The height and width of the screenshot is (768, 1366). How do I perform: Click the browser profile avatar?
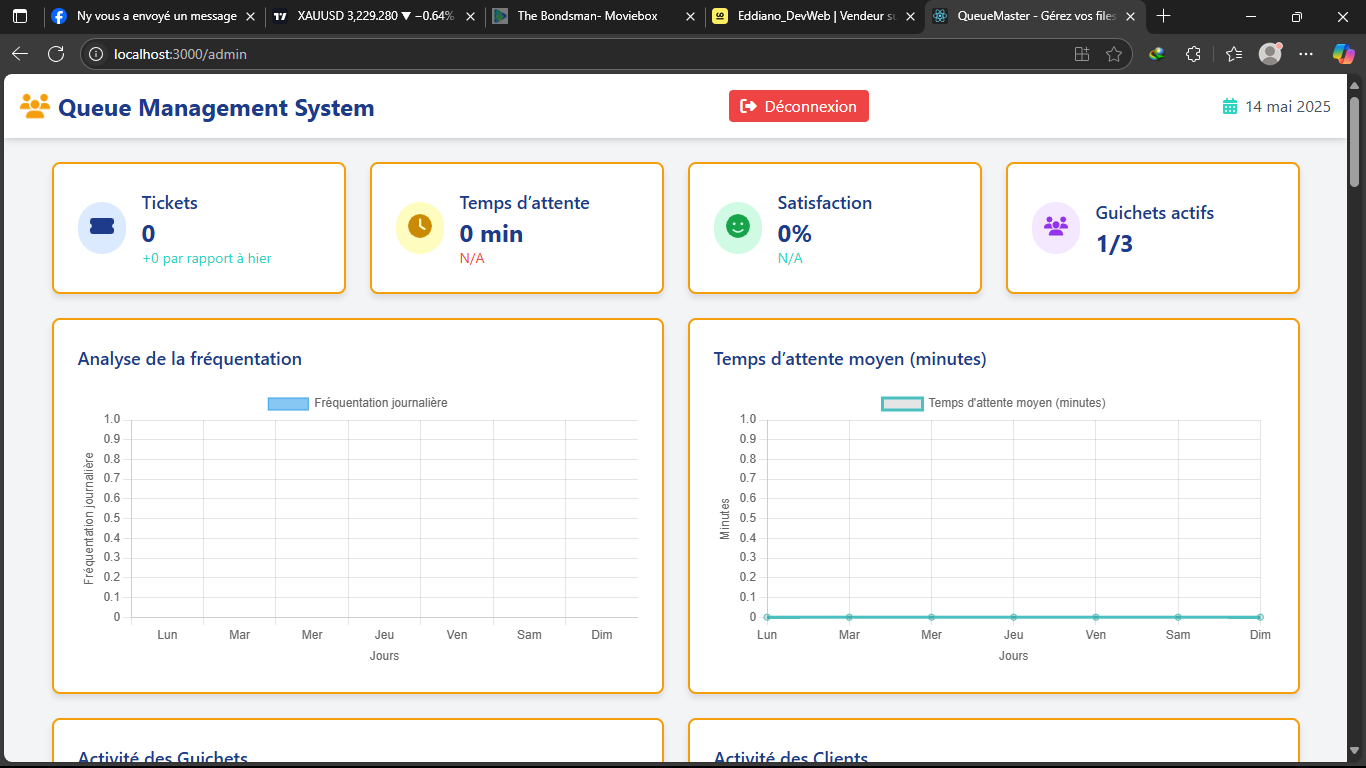(1270, 54)
